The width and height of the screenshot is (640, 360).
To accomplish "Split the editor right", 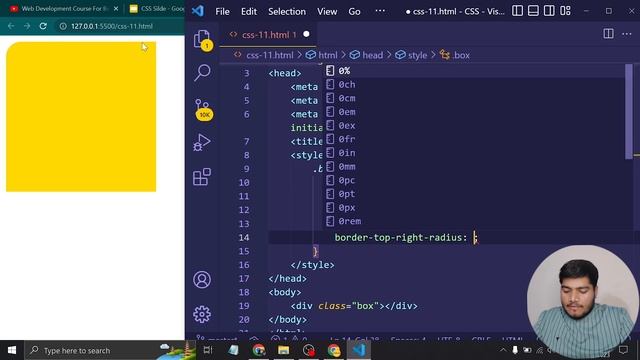I will point(608,34).
